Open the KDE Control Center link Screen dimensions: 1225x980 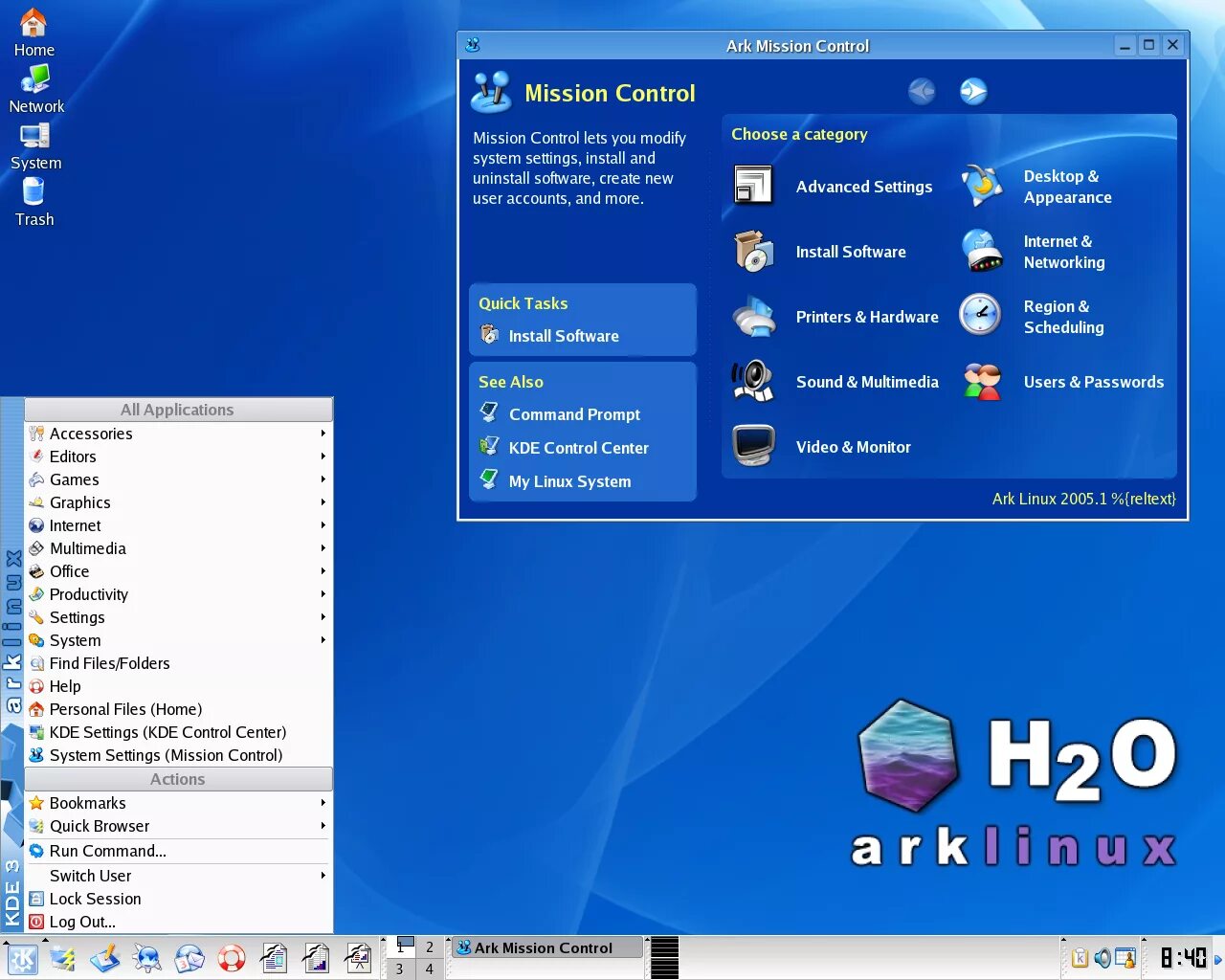point(578,448)
